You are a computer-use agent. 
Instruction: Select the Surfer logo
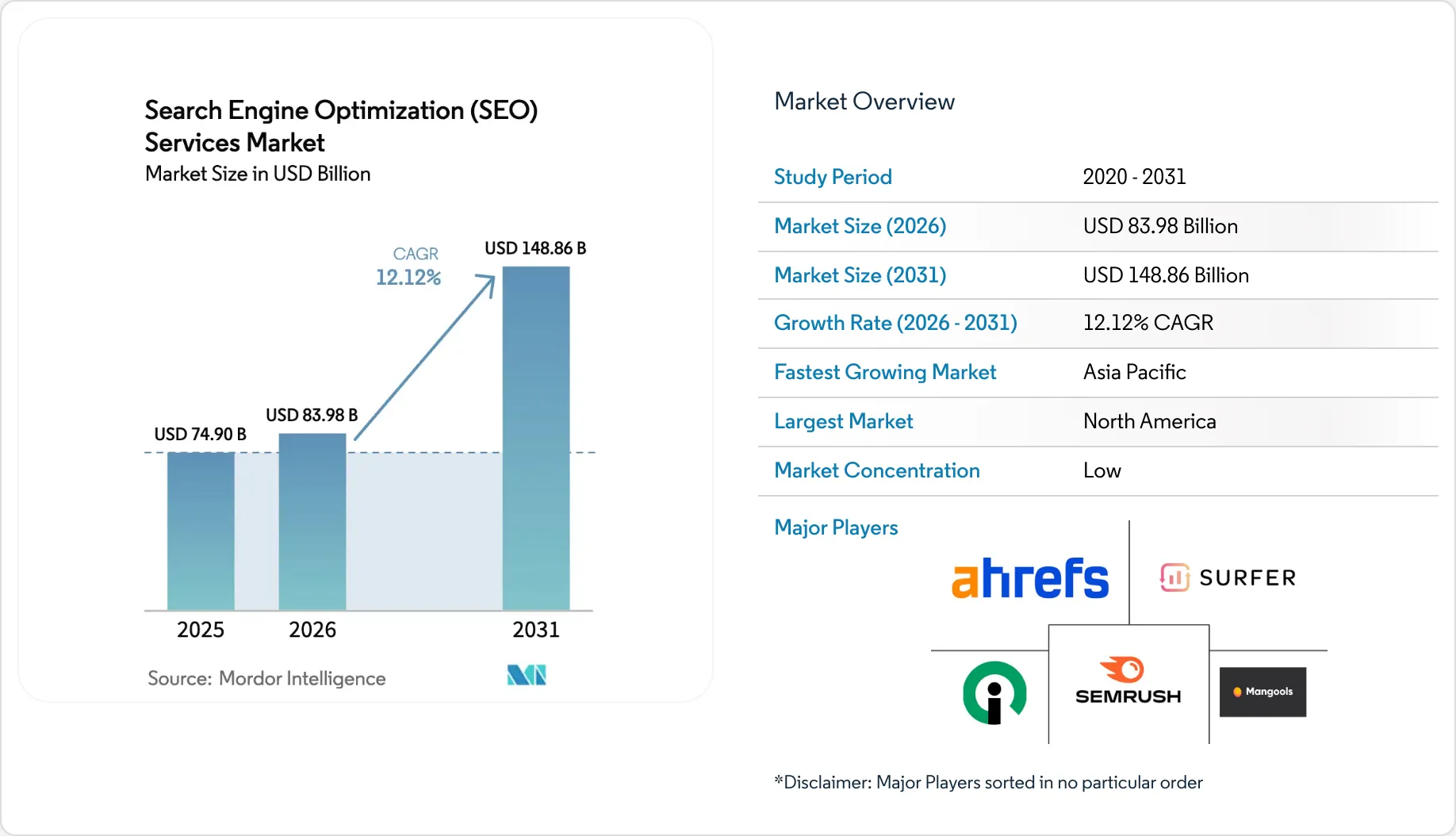pos(1227,577)
